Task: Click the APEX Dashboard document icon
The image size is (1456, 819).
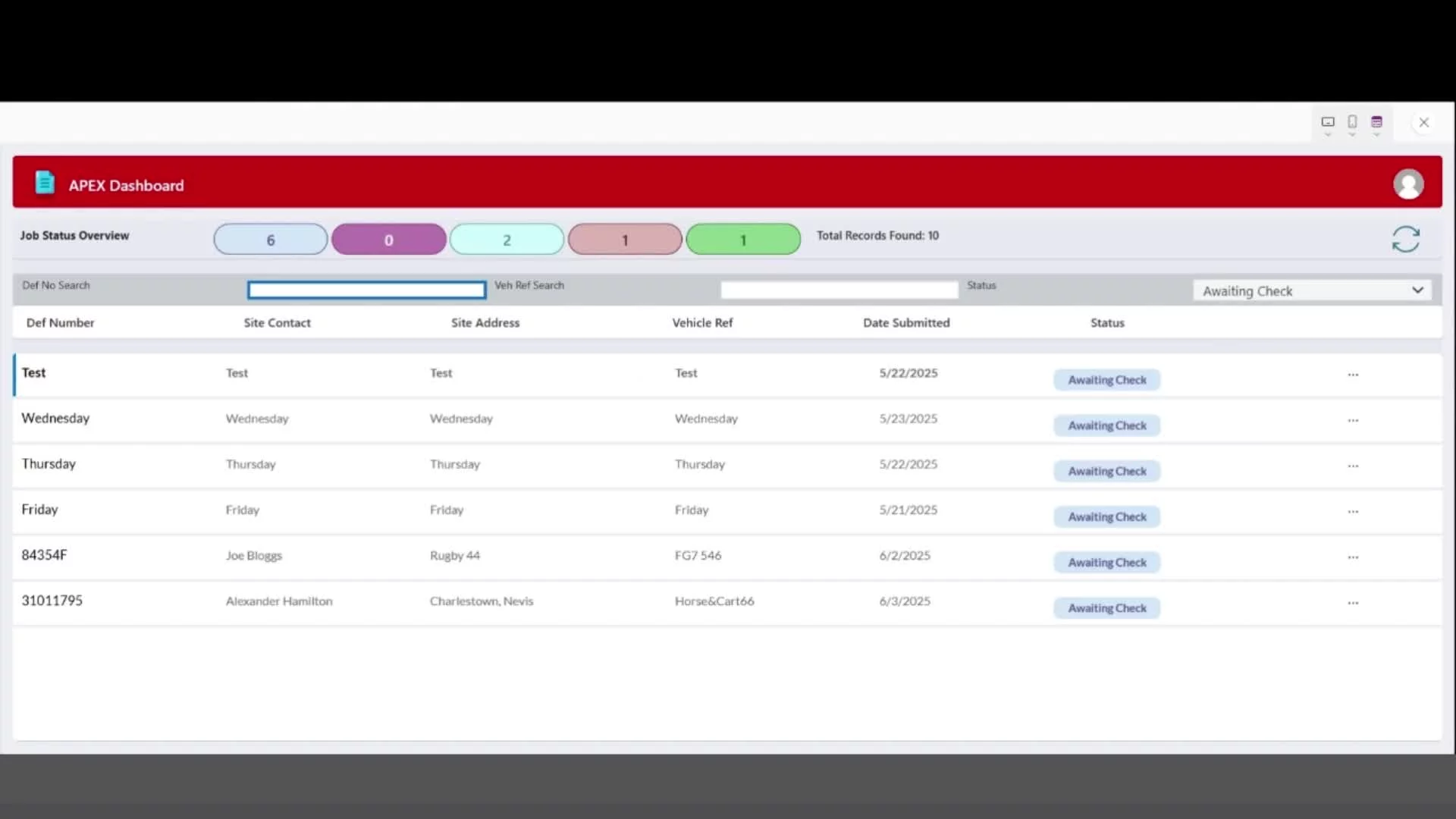Action: click(45, 183)
